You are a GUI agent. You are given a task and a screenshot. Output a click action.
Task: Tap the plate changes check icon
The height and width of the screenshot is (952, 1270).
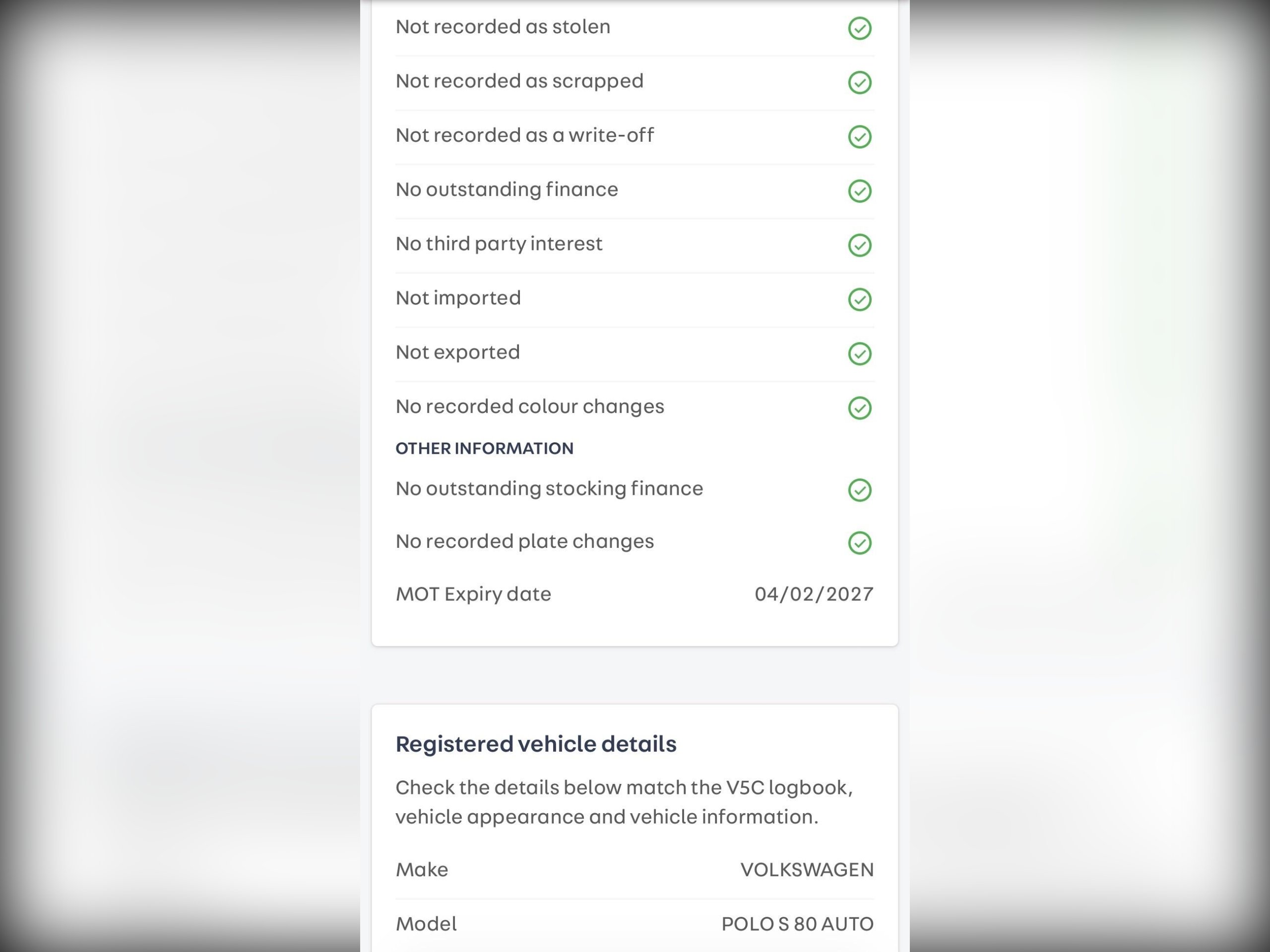tap(860, 543)
